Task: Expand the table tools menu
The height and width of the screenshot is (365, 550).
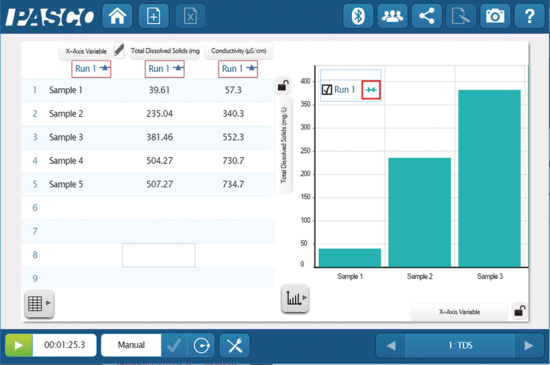Action: 39,303
